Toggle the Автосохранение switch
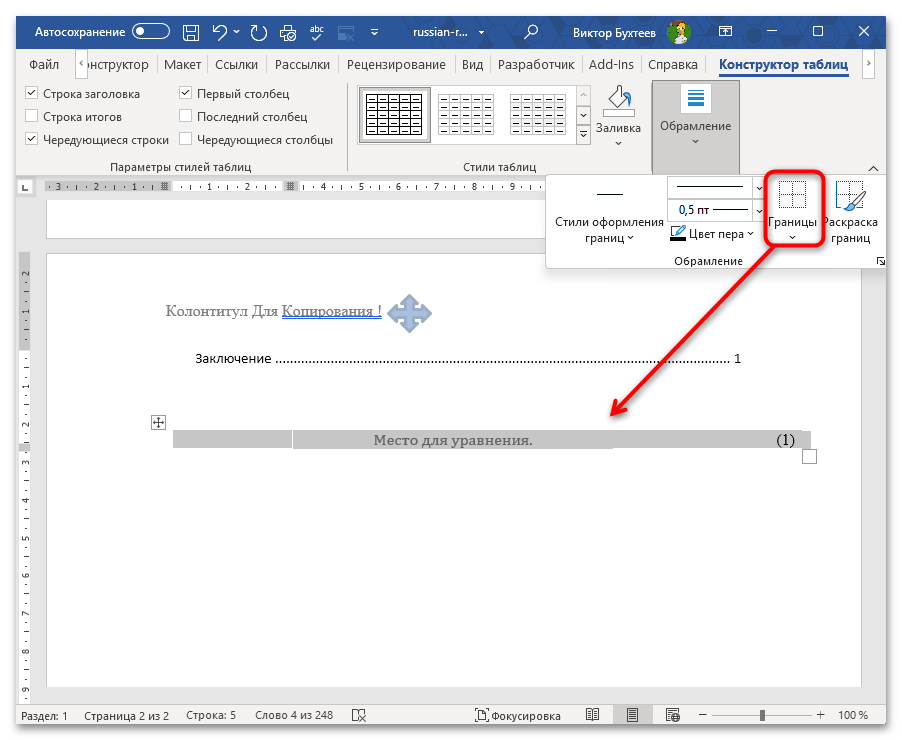Image resolution: width=902 pixels, height=740 pixels. coord(151,32)
